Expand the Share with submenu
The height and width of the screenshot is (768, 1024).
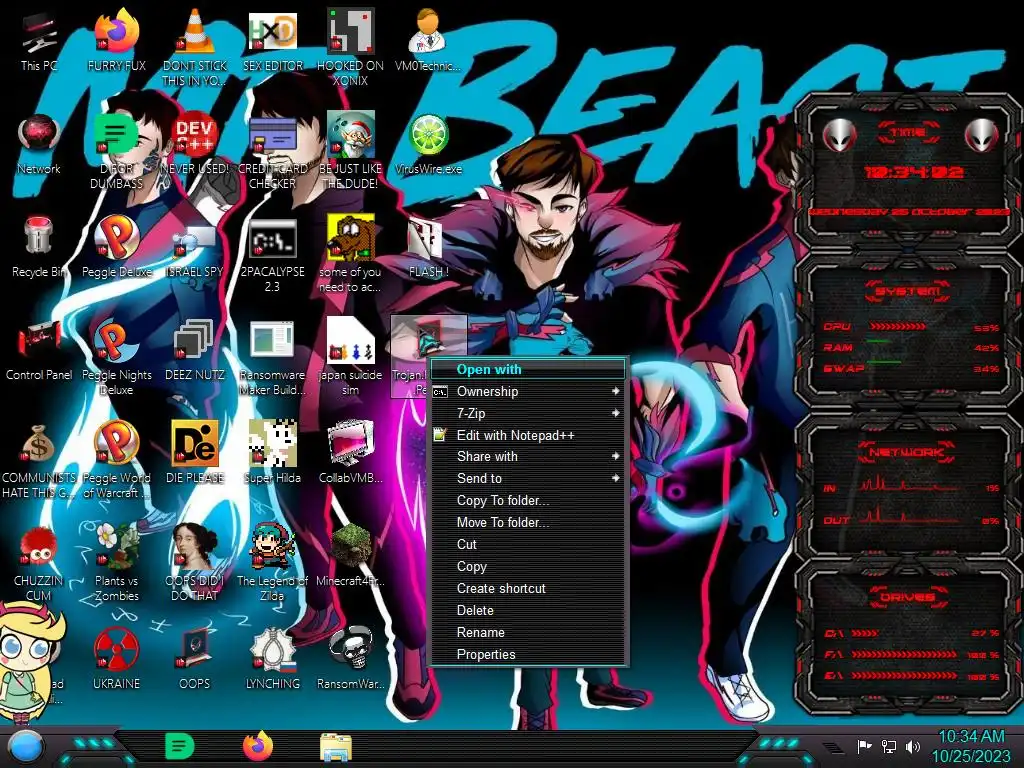(x=528, y=456)
